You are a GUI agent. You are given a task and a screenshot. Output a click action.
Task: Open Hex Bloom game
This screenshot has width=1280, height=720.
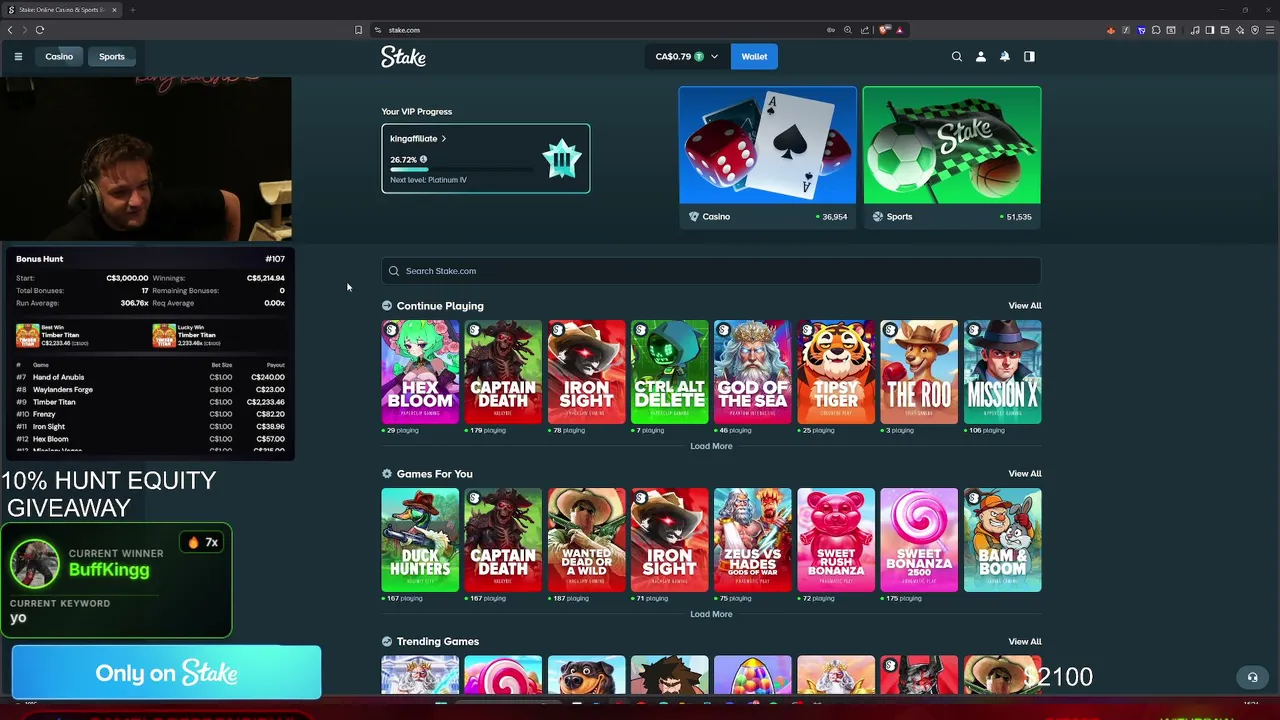click(420, 372)
